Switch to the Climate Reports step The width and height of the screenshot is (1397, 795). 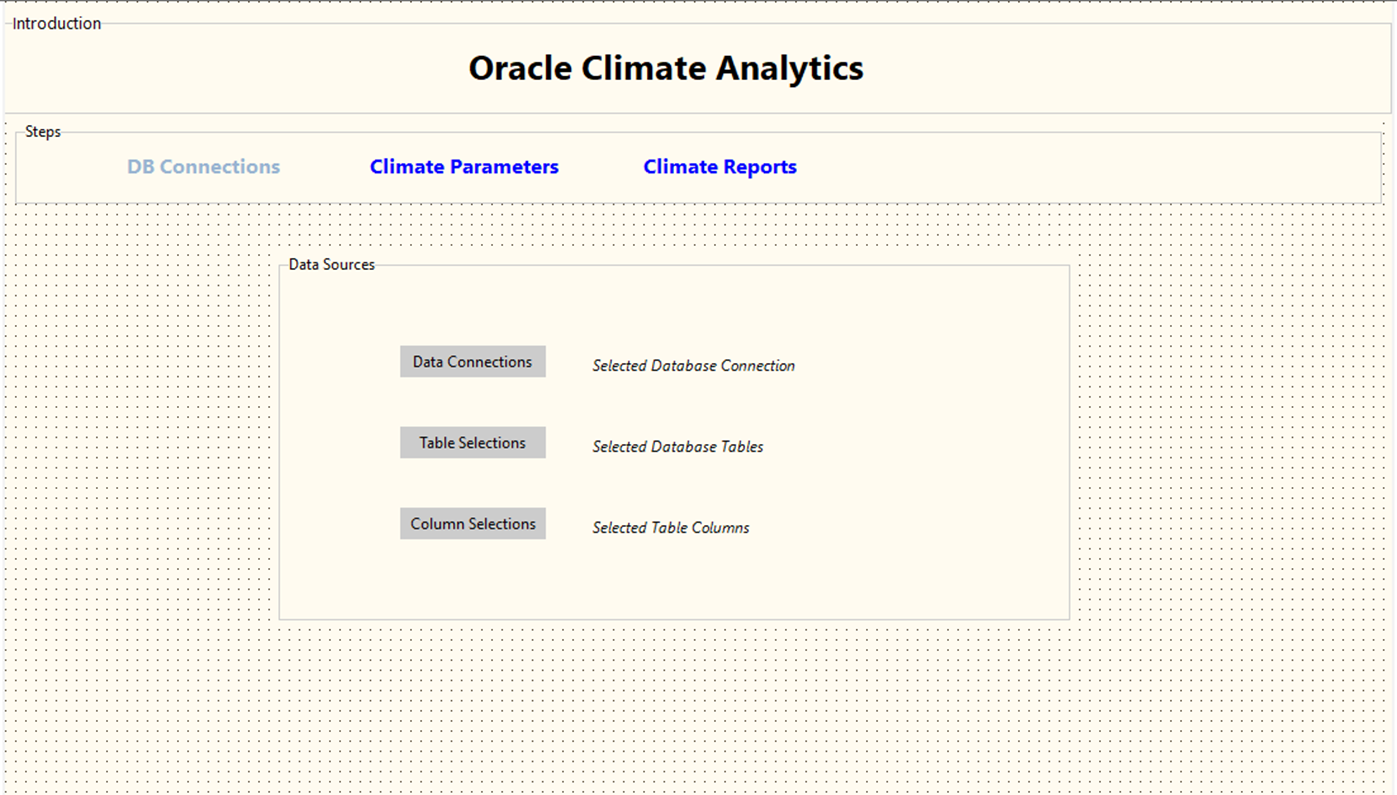tap(719, 167)
